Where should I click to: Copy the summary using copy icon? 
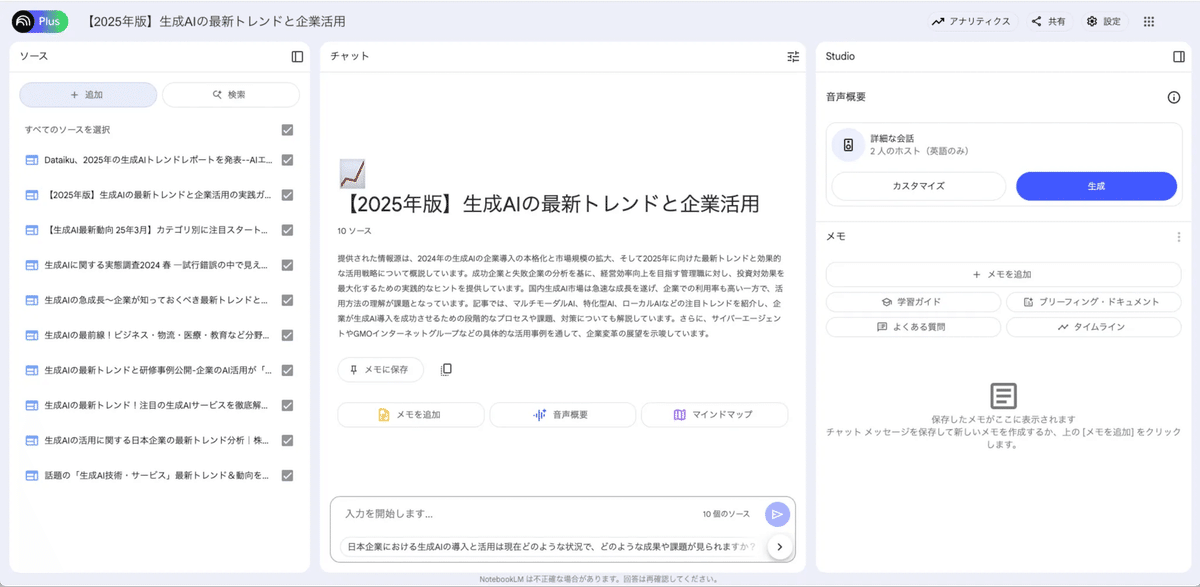point(446,368)
